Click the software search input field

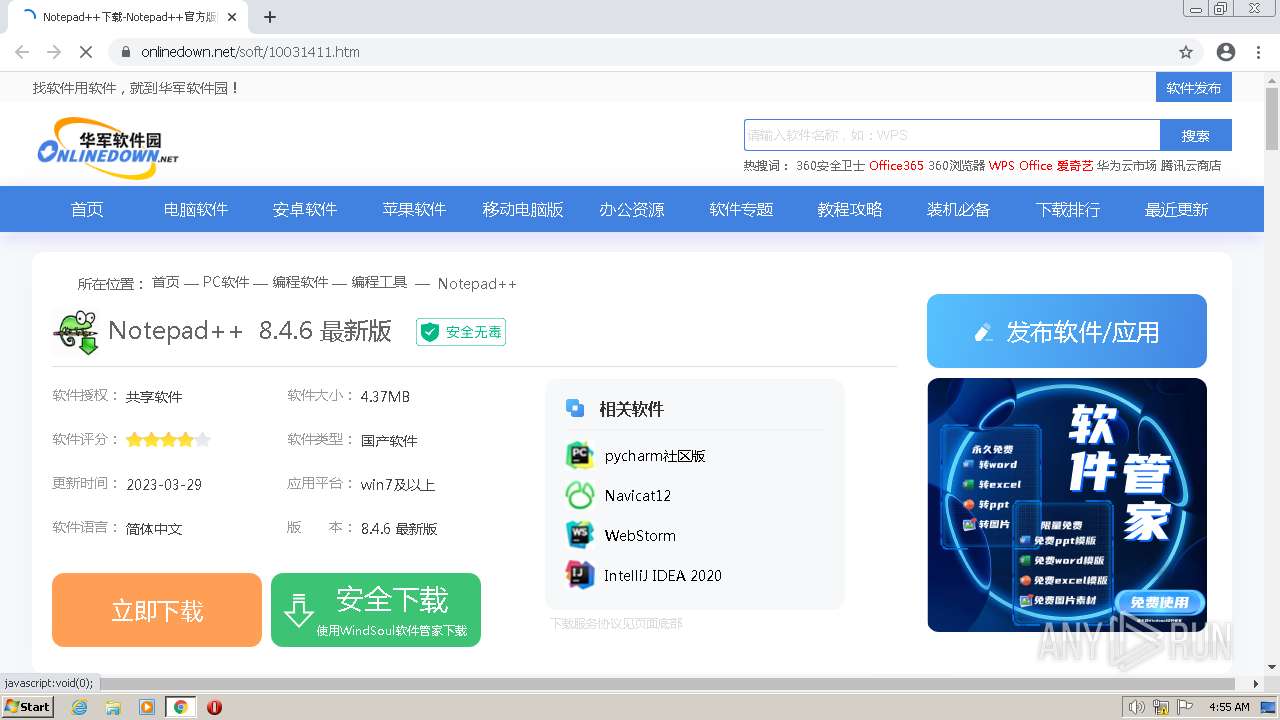(952, 135)
